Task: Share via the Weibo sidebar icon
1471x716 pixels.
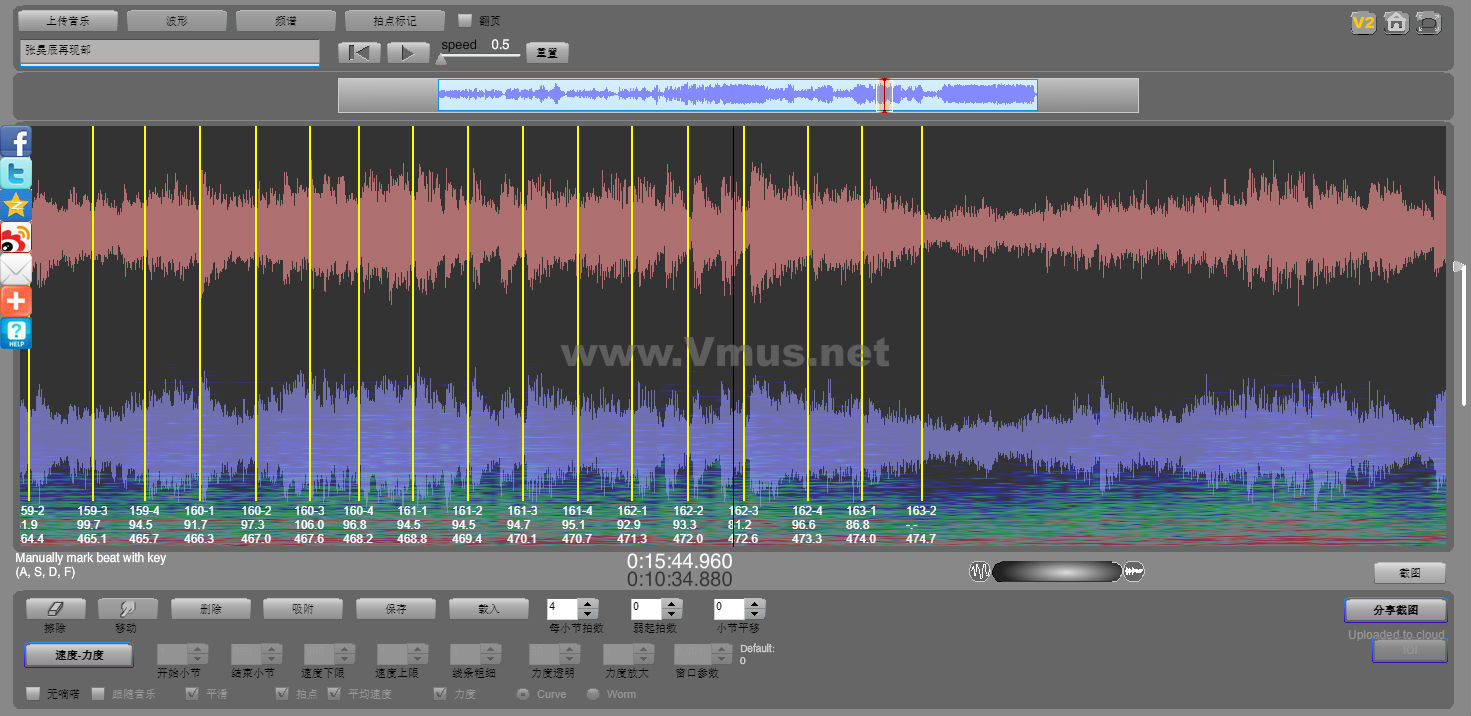Action: coord(16,238)
